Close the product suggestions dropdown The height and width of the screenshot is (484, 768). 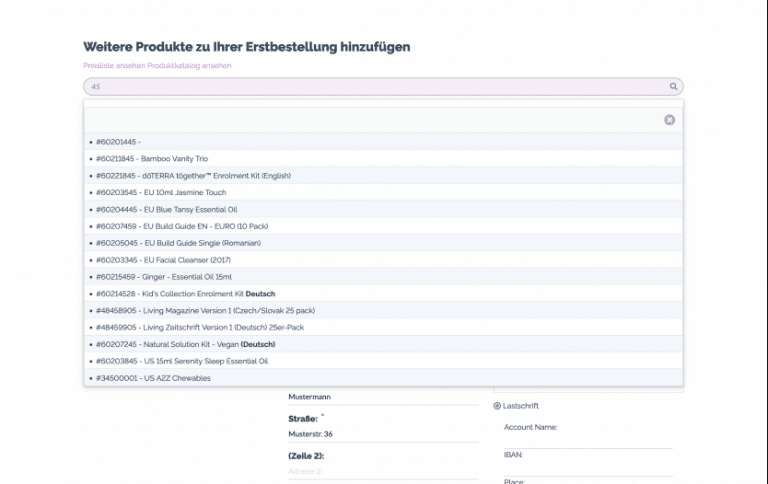click(x=669, y=120)
